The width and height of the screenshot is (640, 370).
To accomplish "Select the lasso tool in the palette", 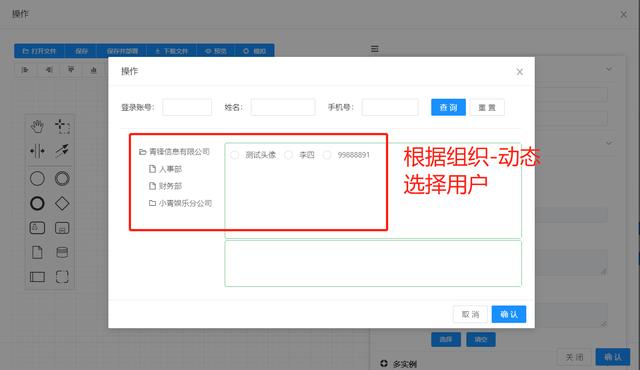I will [62, 126].
